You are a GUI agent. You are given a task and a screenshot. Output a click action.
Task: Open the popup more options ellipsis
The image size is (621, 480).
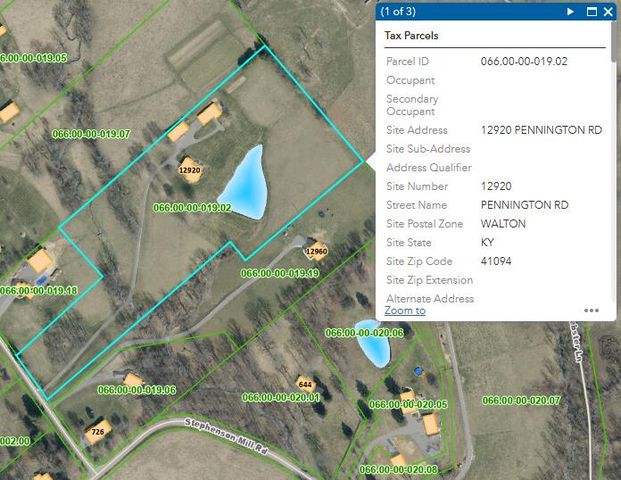591,310
